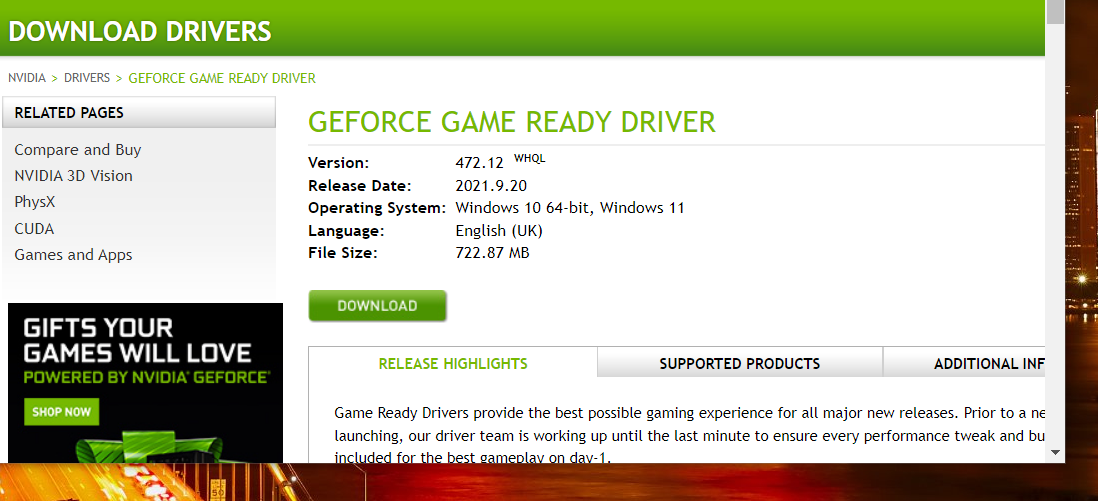Open the CUDA related page
The height and width of the screenshot is (501, 1098).
(34, 229)
